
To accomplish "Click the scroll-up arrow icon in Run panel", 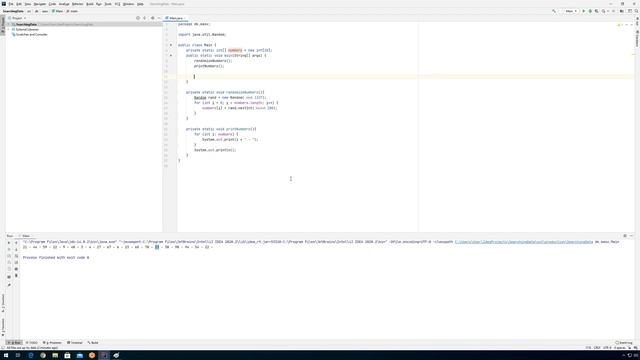I will point(16,243).
